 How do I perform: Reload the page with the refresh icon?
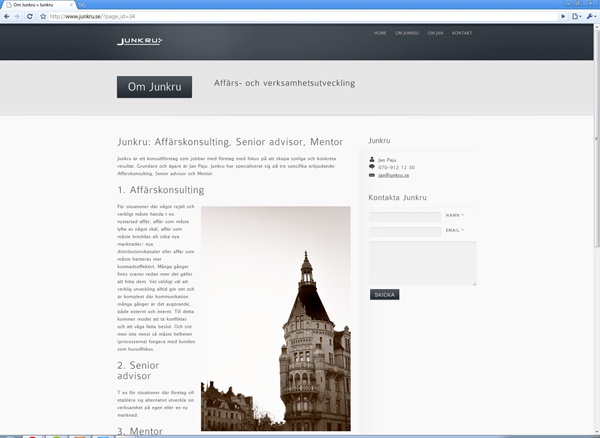[x=29, y=16]
